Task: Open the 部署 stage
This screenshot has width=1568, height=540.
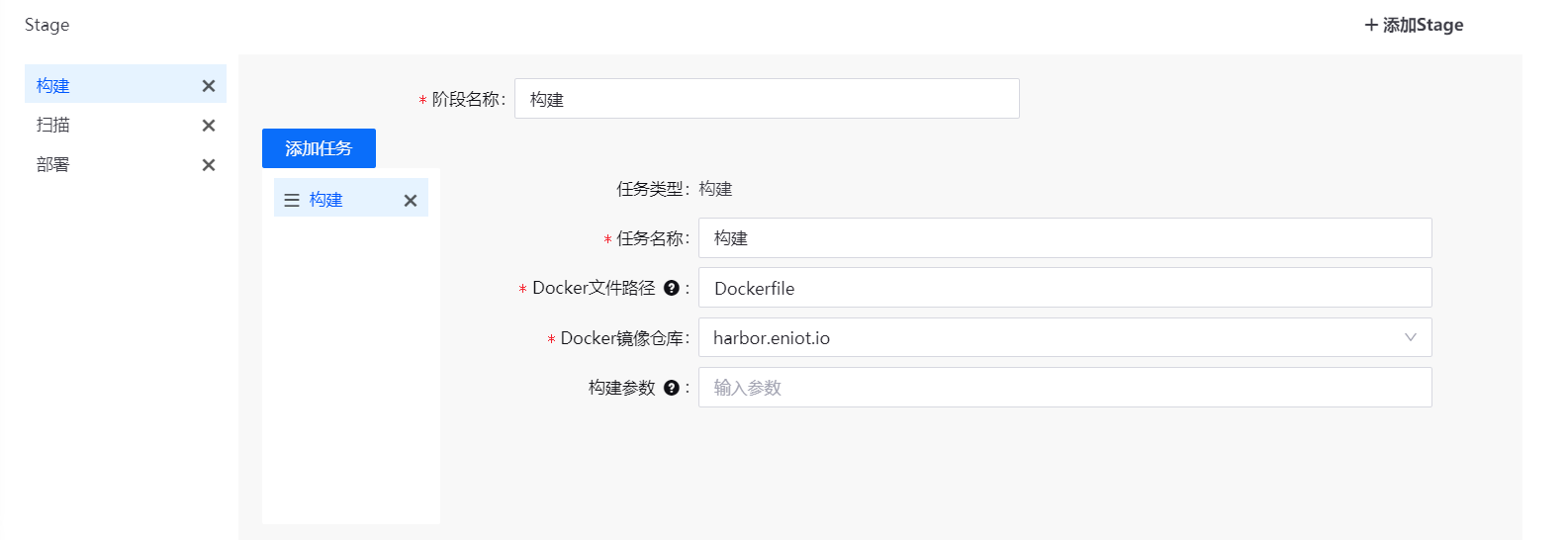Action: click(53, 165)
